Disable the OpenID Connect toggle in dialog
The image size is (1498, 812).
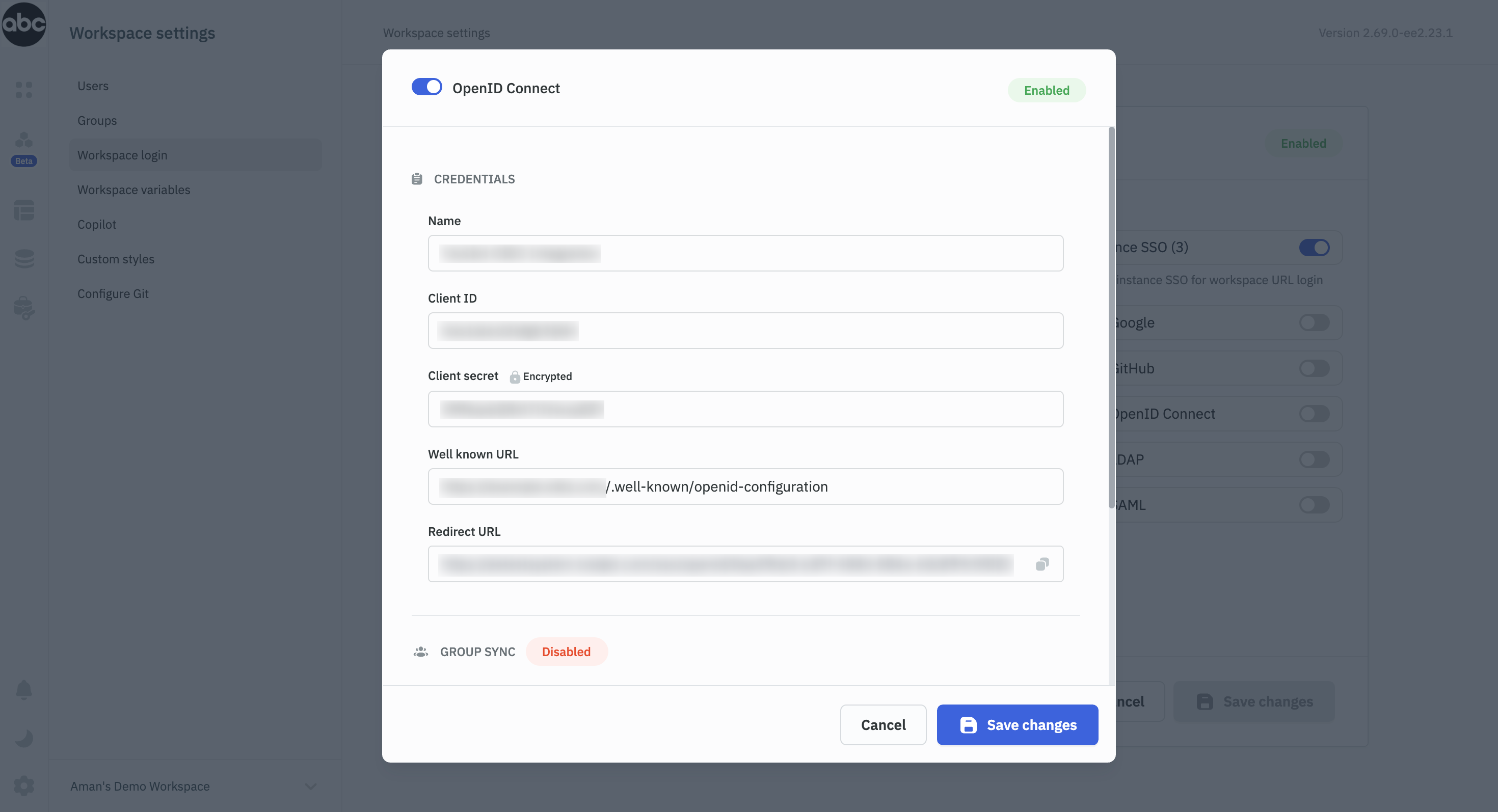click(x=426, y=87)
